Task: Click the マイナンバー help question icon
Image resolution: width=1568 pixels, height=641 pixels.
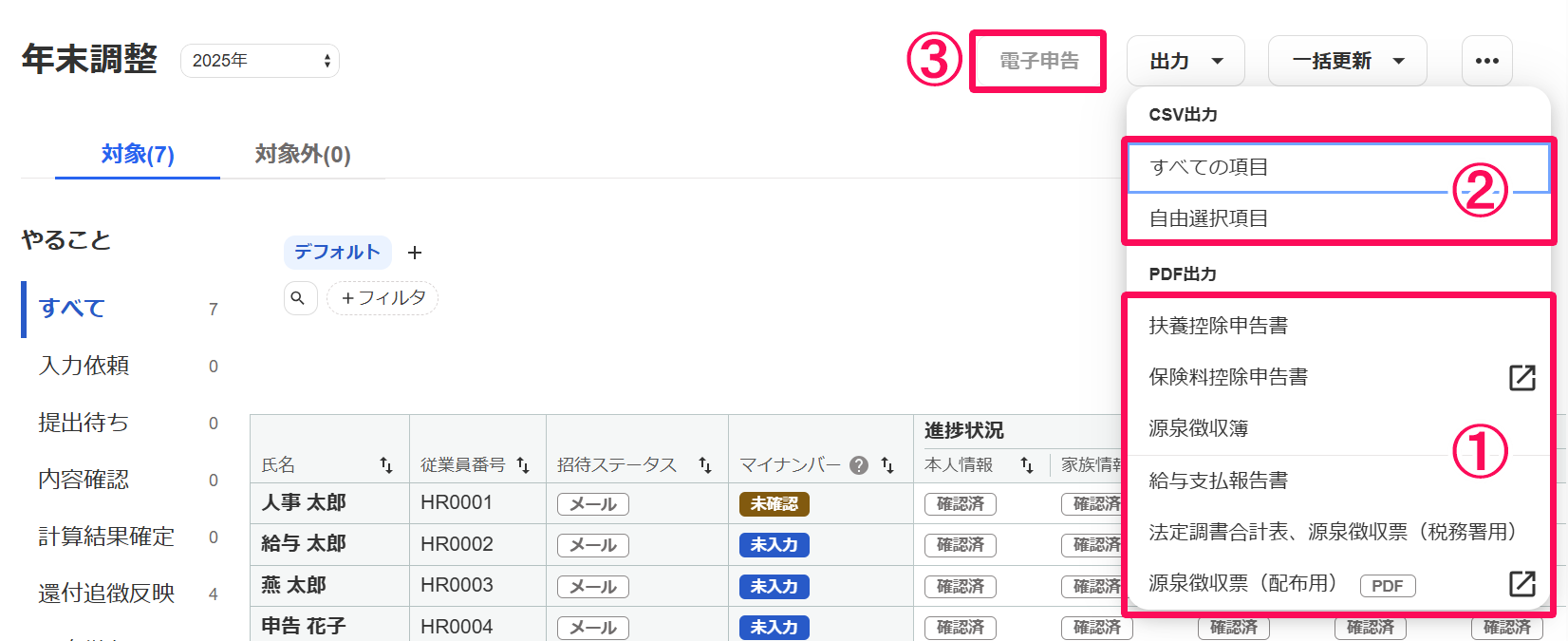Action: 859,465
